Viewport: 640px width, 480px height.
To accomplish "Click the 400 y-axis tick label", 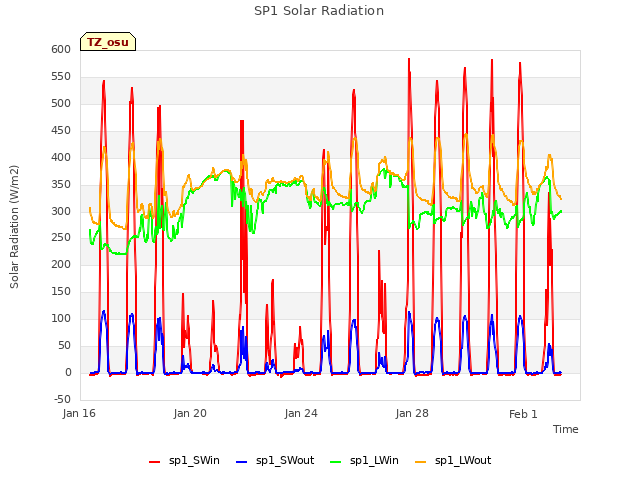I will pos(61,157).
